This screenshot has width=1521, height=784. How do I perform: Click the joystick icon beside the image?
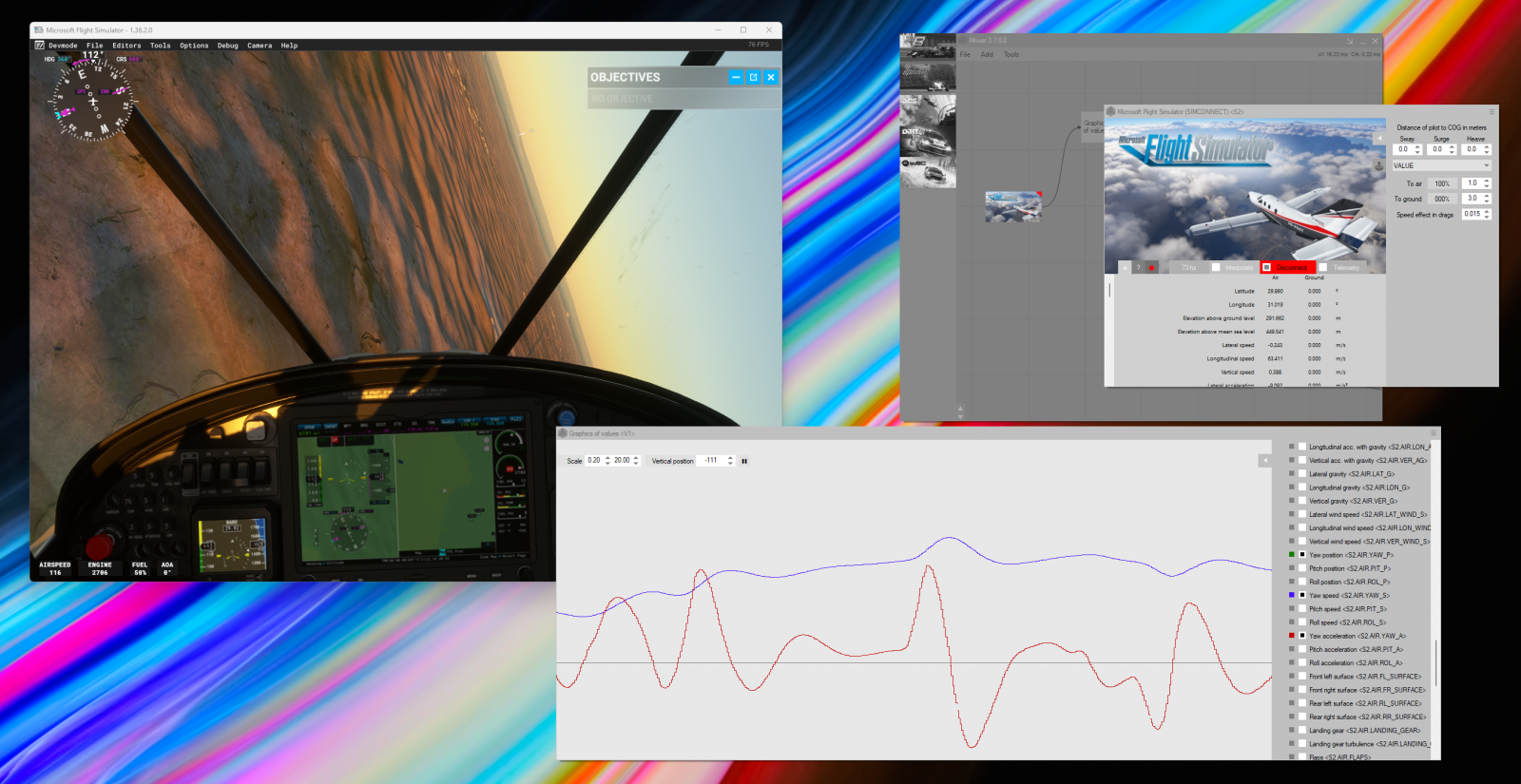tap(1378, 166)
